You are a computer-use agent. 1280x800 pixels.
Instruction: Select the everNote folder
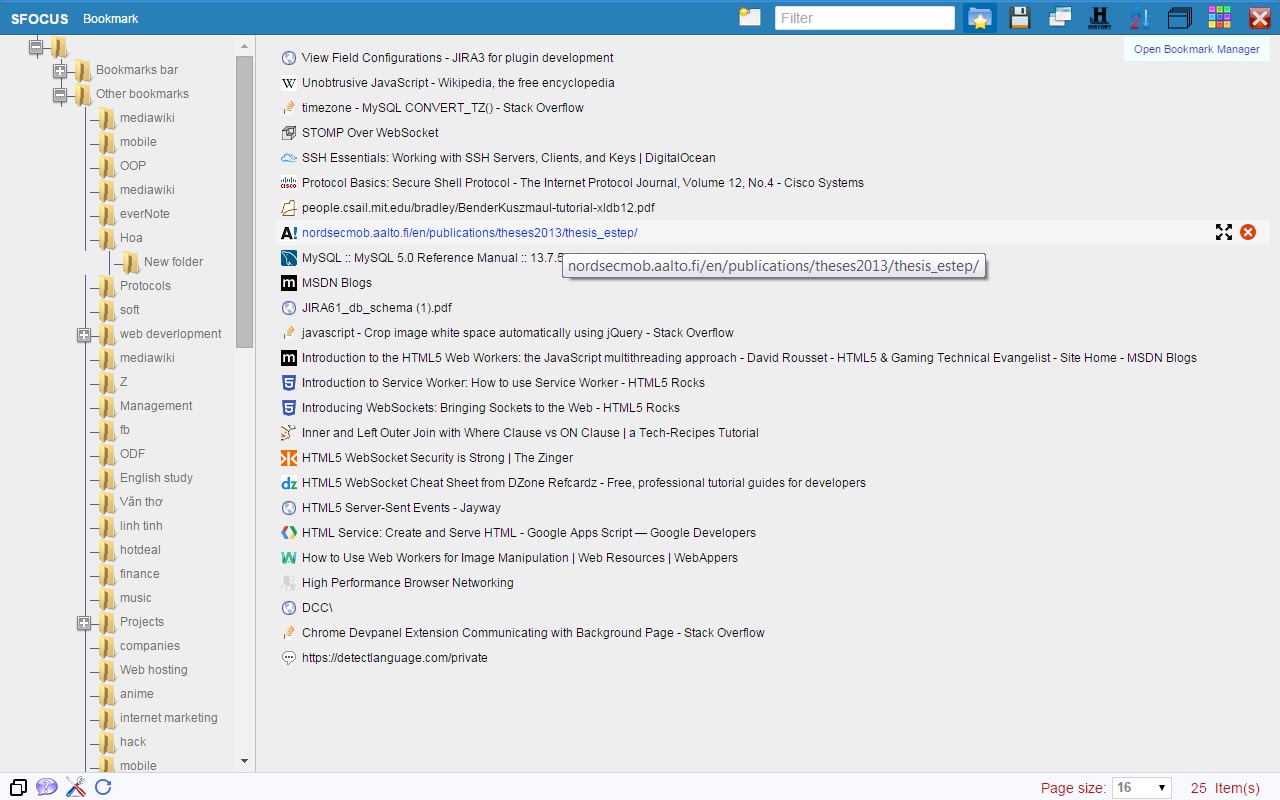(145, 214)
